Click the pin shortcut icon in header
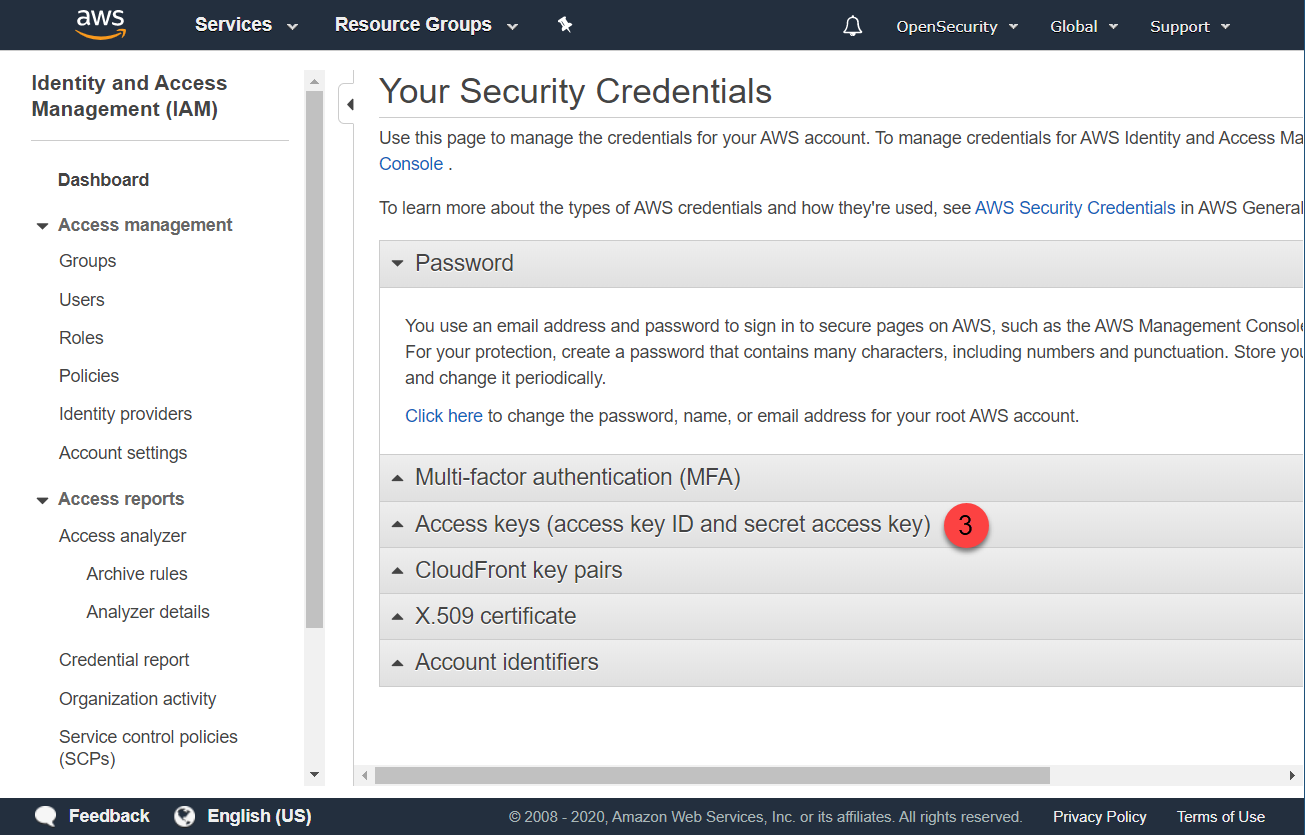The image size is (1305, 835). [565, 25]
